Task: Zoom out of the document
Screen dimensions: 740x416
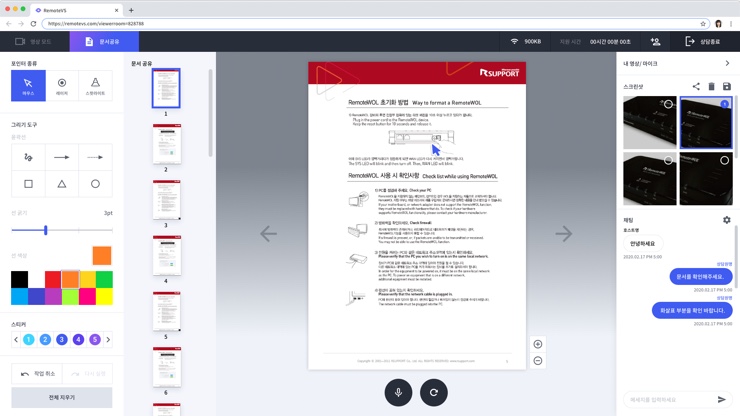Action: click(538, 361)
